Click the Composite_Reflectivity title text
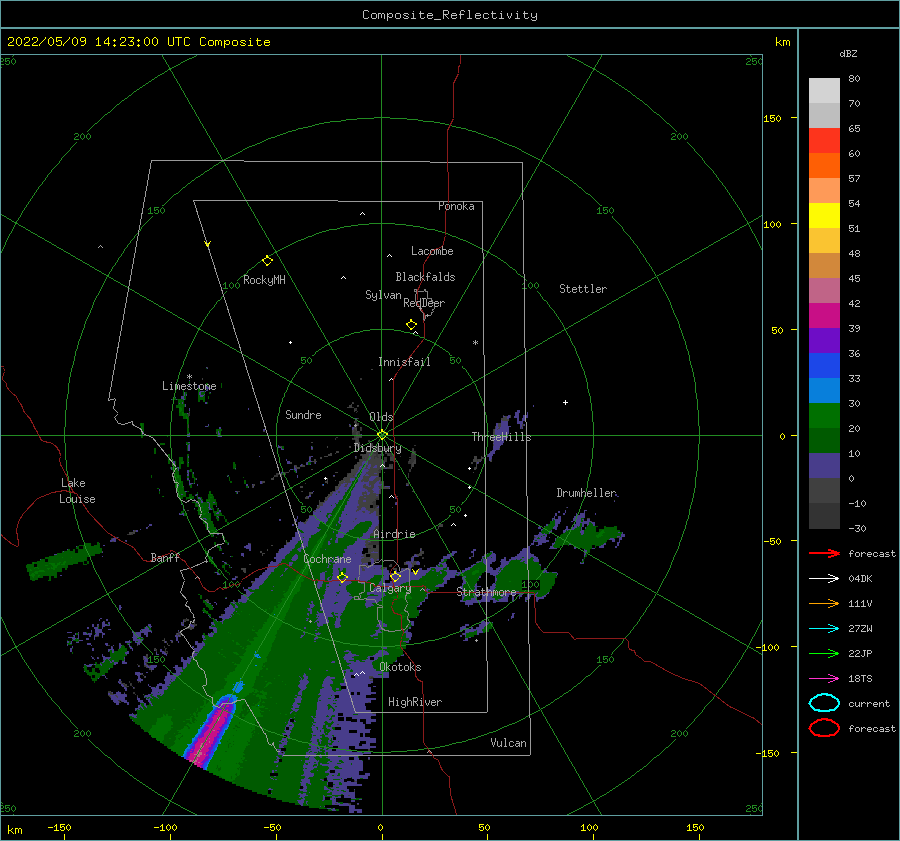Viewport: 900px width, 841px height. click(450, 15)
